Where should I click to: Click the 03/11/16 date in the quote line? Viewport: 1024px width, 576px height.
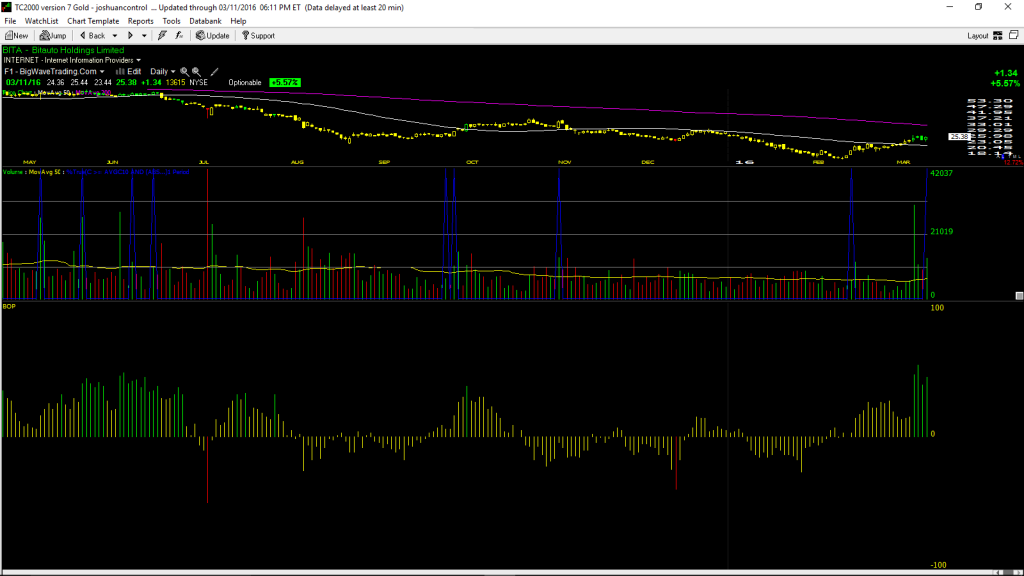pos(23,83)
